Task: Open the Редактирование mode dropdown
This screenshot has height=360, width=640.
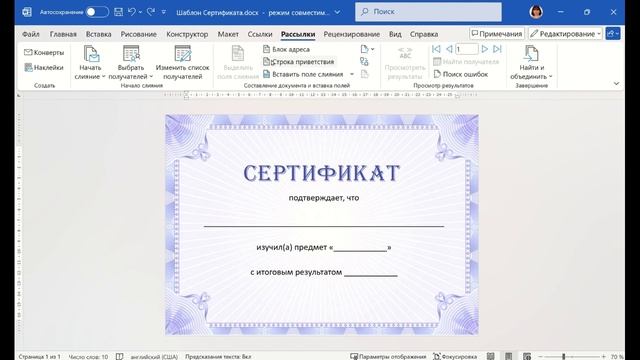Action: click(565, 34)
